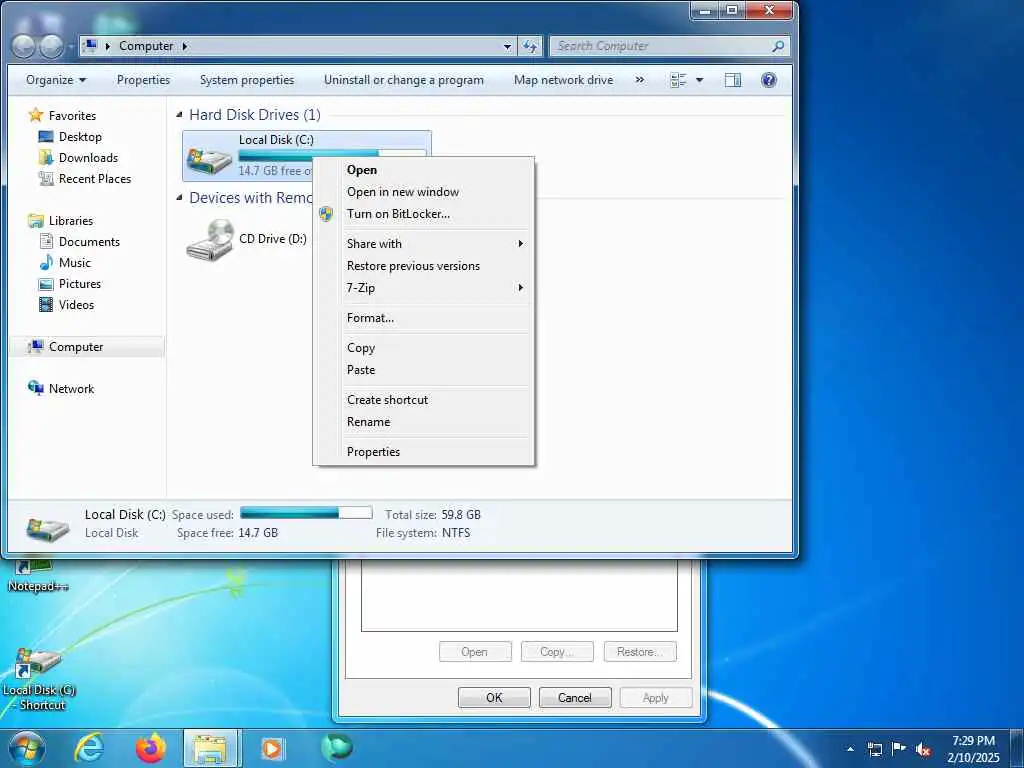Toggle the preview pane icon

coord(733,80)
